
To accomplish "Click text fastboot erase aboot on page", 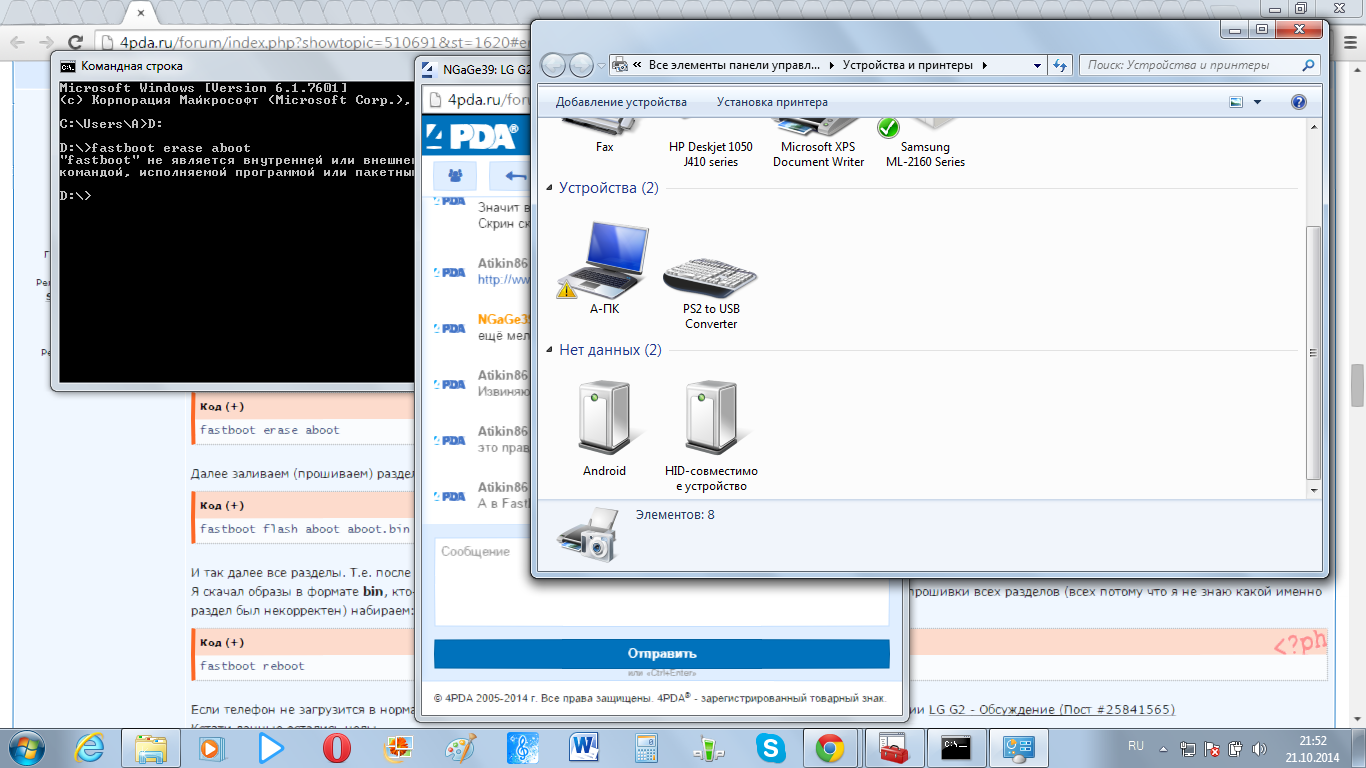I will coord(269,430).
